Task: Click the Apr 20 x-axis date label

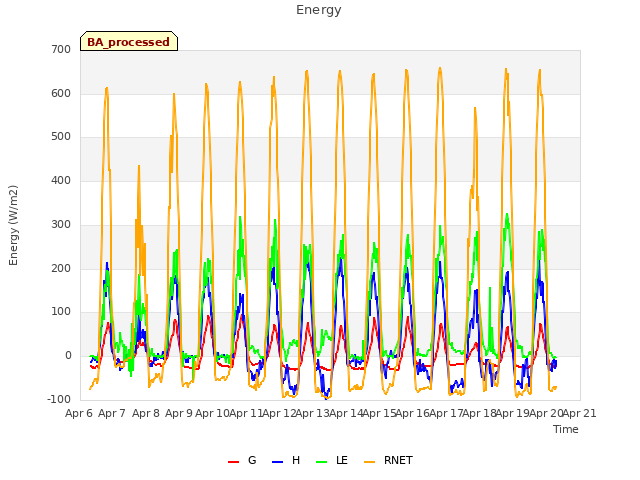Action: pyautogui.click(x=547, y=413)
